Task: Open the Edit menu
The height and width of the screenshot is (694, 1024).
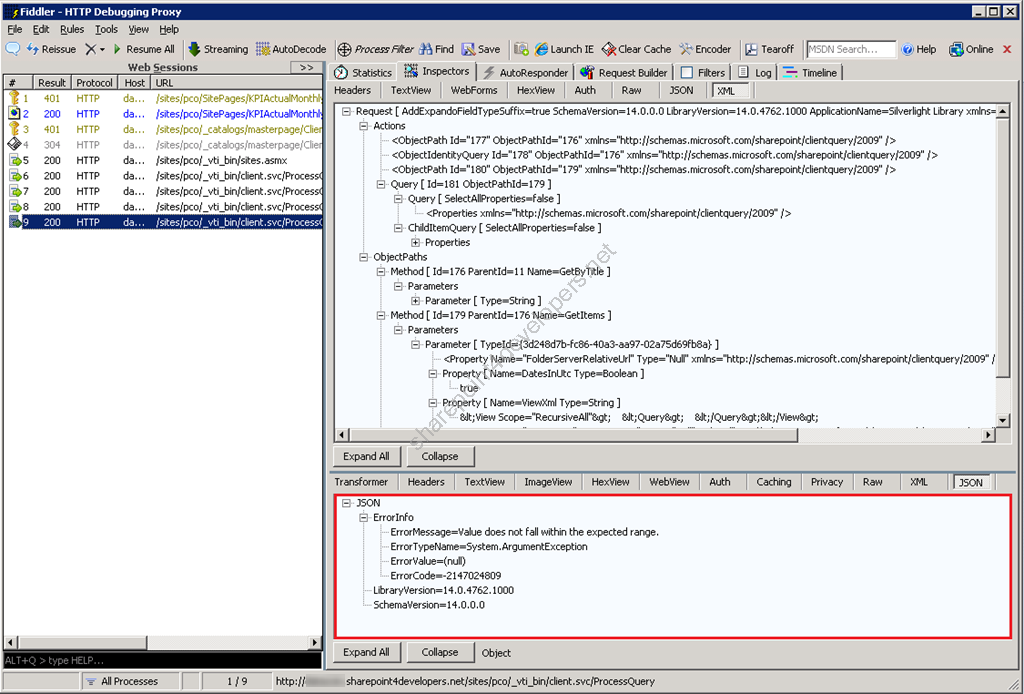Action: (40, 29)
